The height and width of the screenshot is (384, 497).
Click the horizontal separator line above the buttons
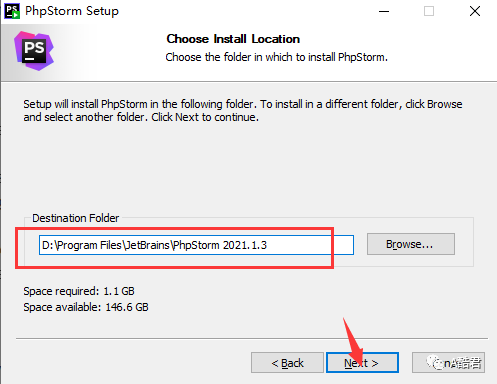tap(252, 339)
